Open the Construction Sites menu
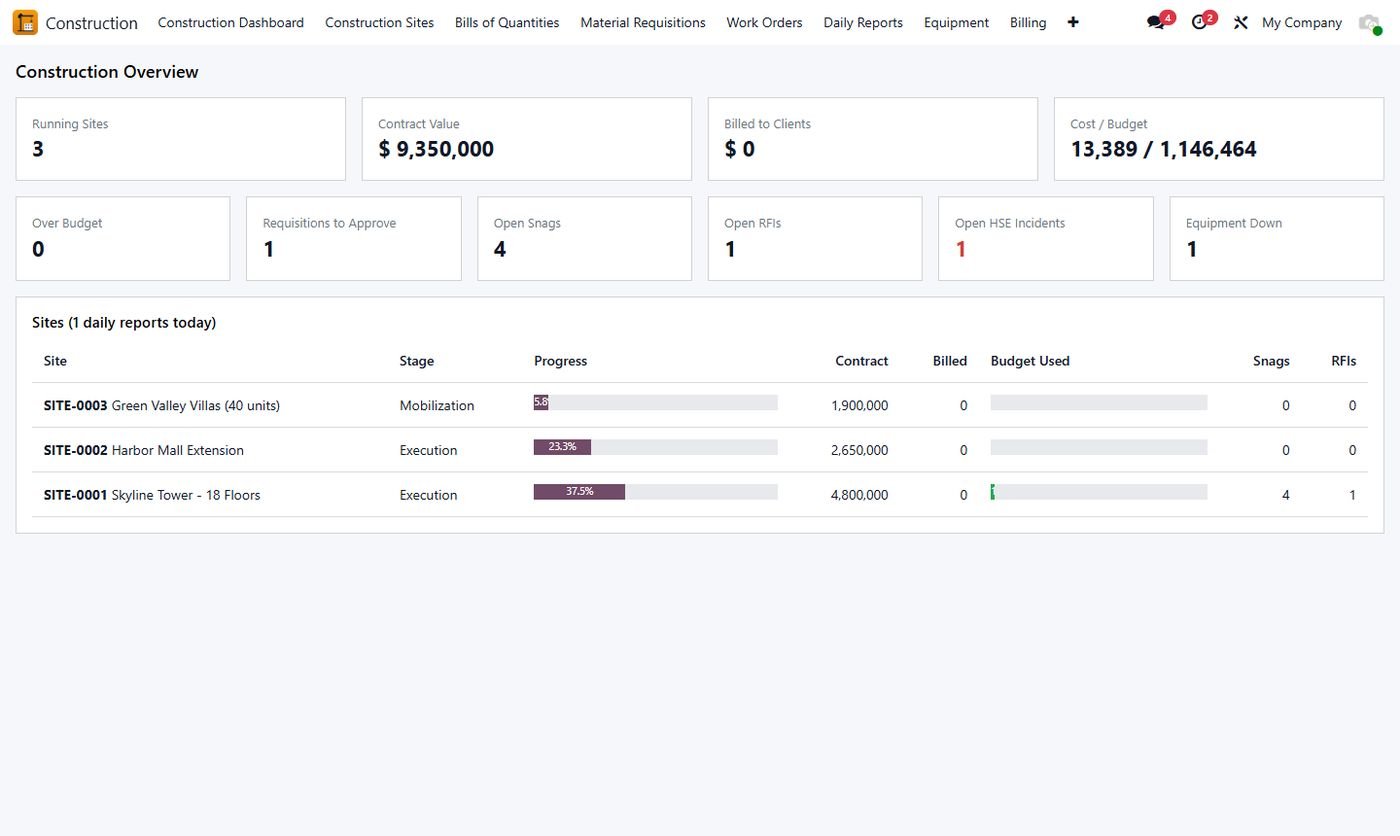The width and height of the screenshot is (1400, 836). [x=379, y=22]
